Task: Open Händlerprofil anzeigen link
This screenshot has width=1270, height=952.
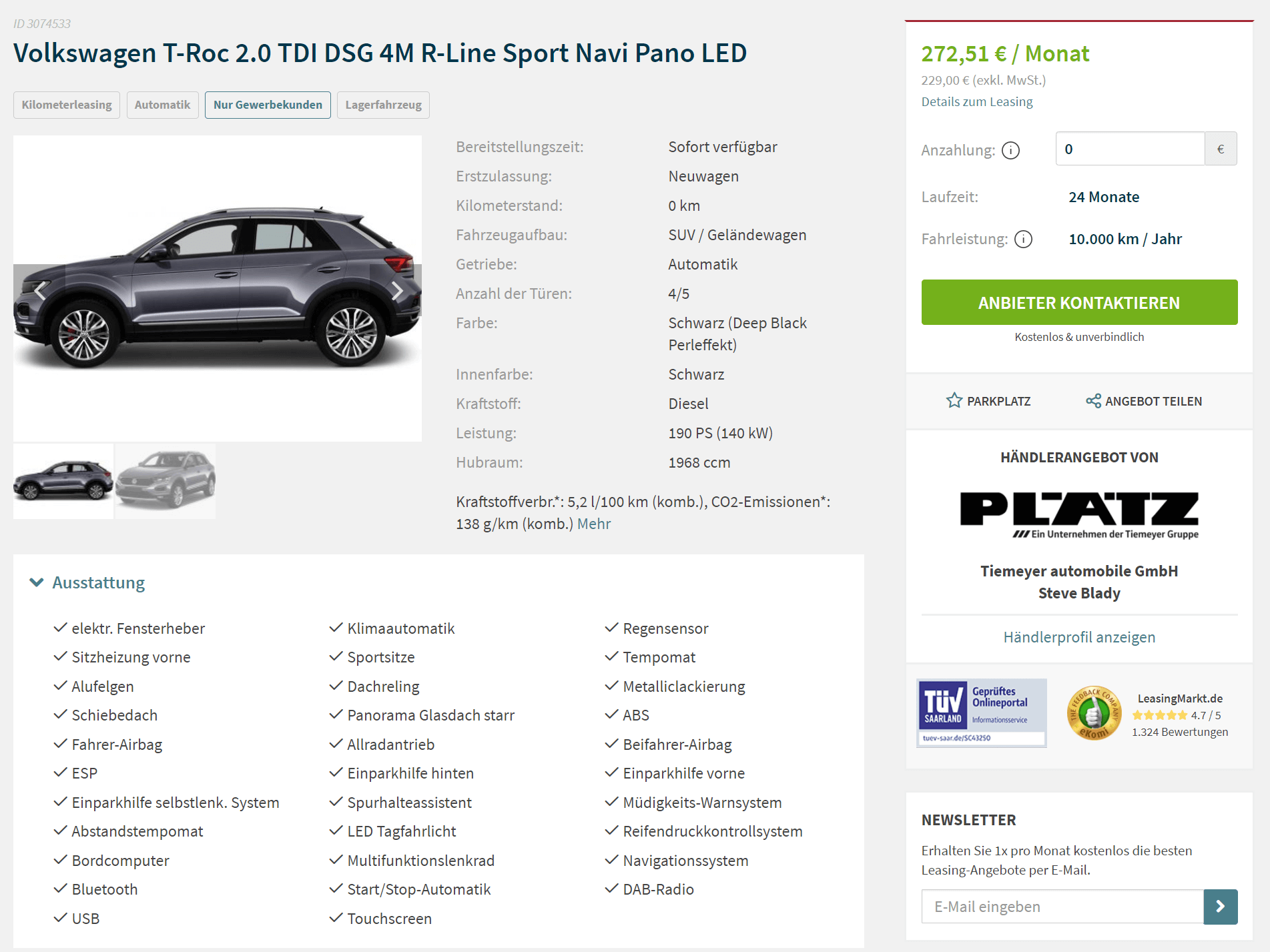Action: click(1079, 637)
